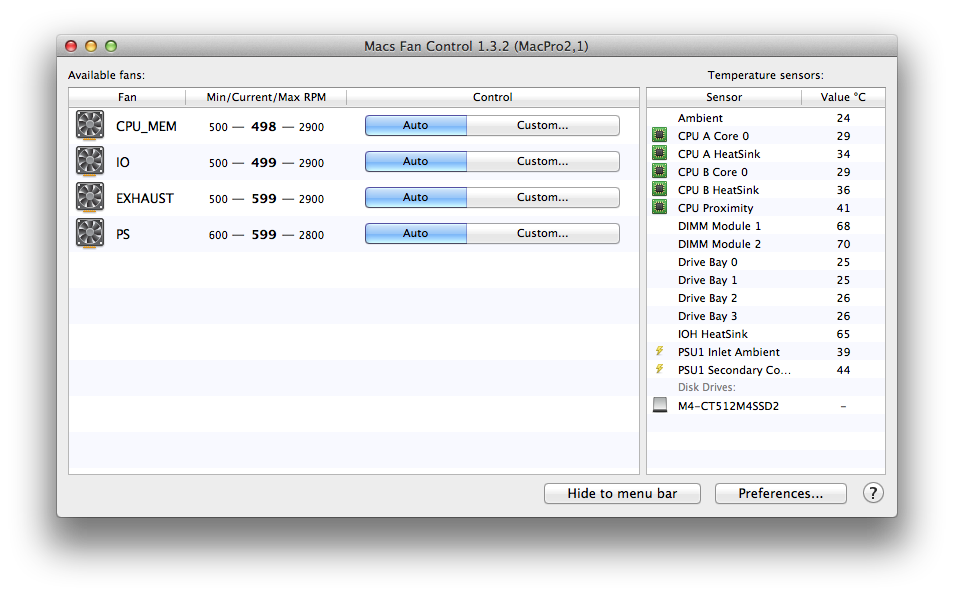Open Custom control for EXHAUST fan
The image size is (954, 596).
[543, 197]
